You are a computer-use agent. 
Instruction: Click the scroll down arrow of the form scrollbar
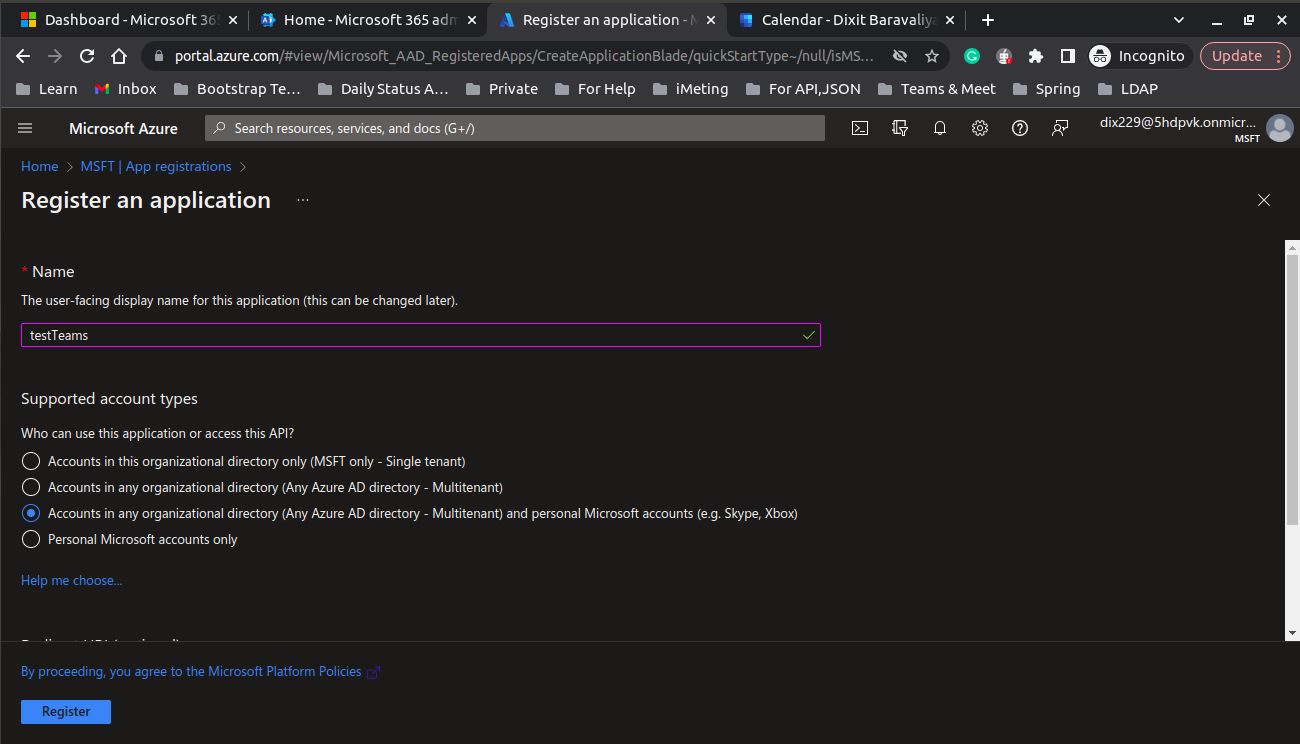pyautogui.click(x=1292, y=633)
